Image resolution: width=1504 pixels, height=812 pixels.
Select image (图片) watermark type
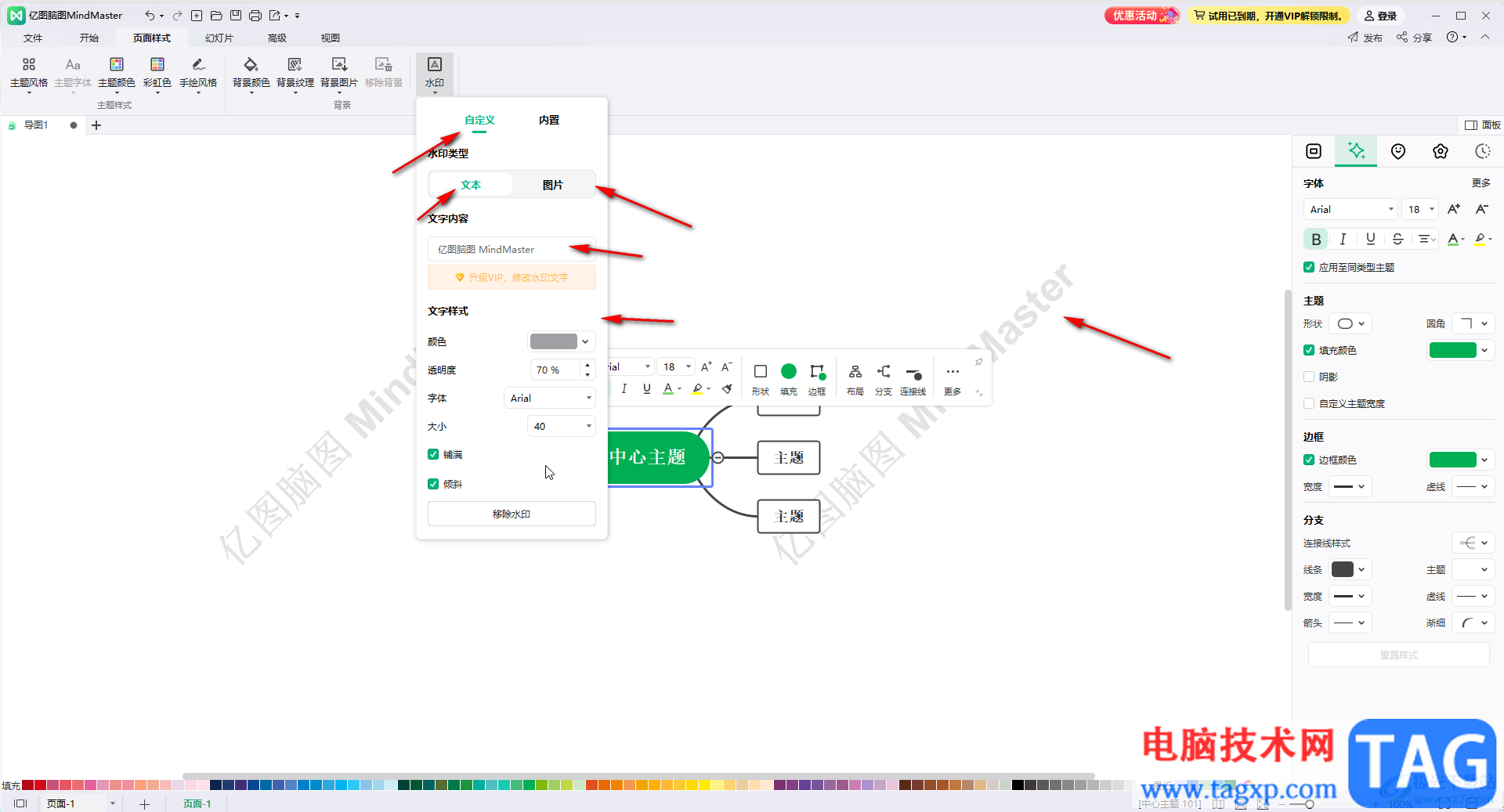[x=553, y=185]
